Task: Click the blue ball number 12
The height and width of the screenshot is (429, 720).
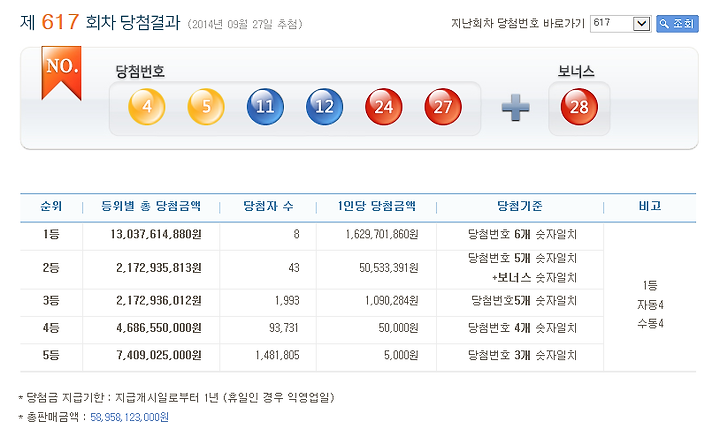Action: pos(324,107)
